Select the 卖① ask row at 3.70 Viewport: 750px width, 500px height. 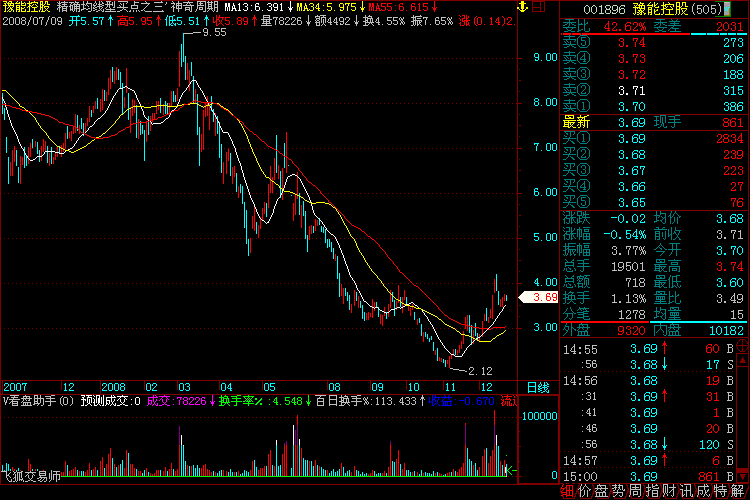[x=653, y=106]
